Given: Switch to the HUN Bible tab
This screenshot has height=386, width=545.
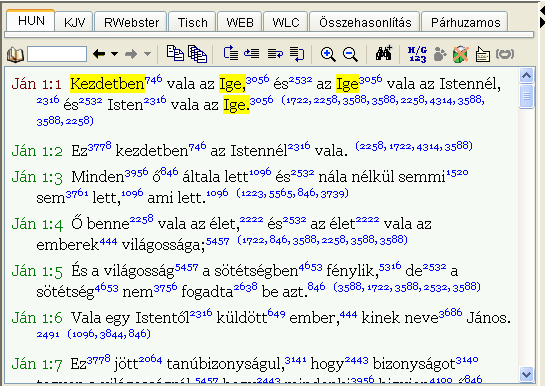Looking at the screenshot, I should 31,21.
